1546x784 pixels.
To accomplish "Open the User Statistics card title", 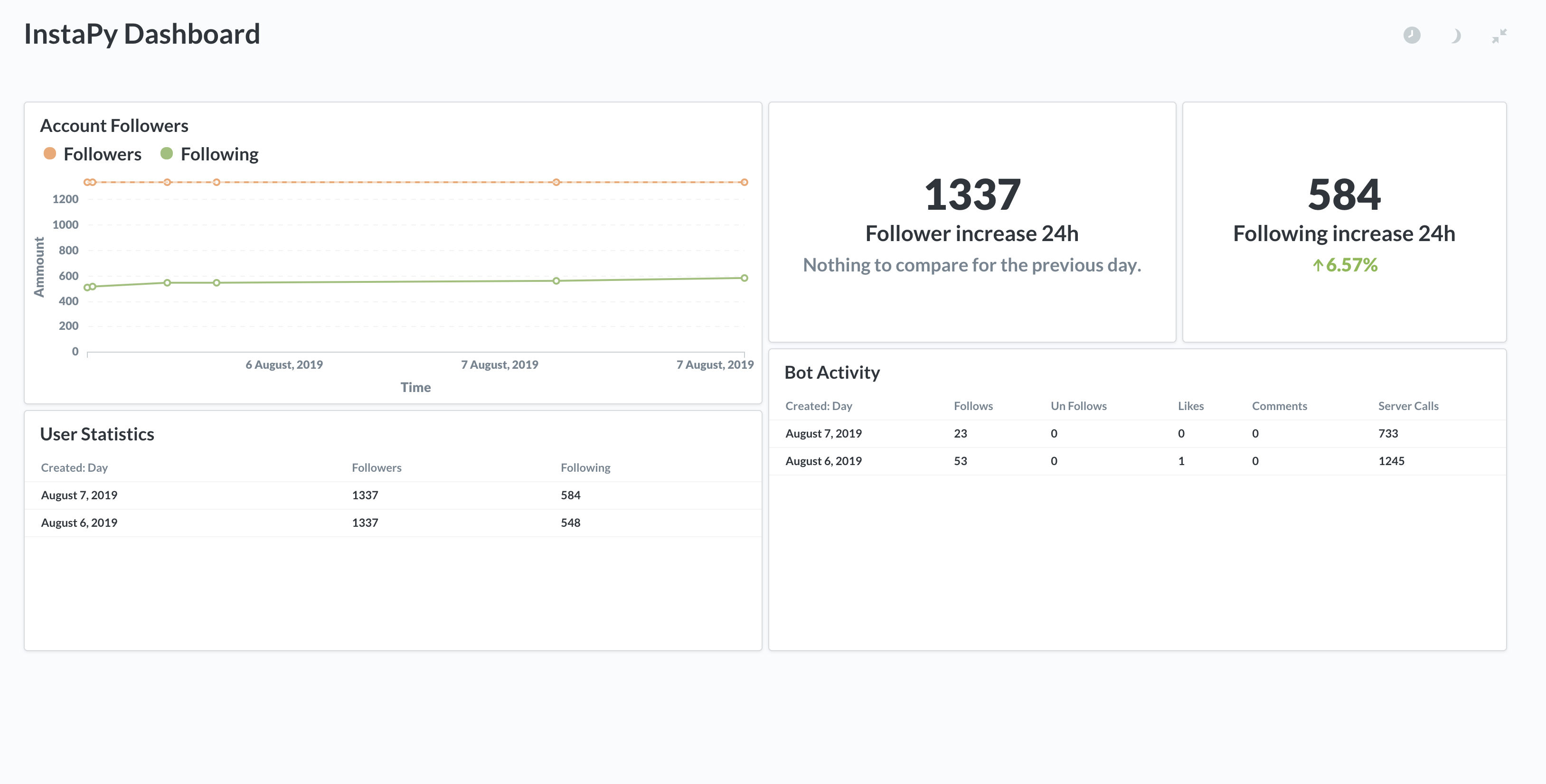I will tap(97, 434).
